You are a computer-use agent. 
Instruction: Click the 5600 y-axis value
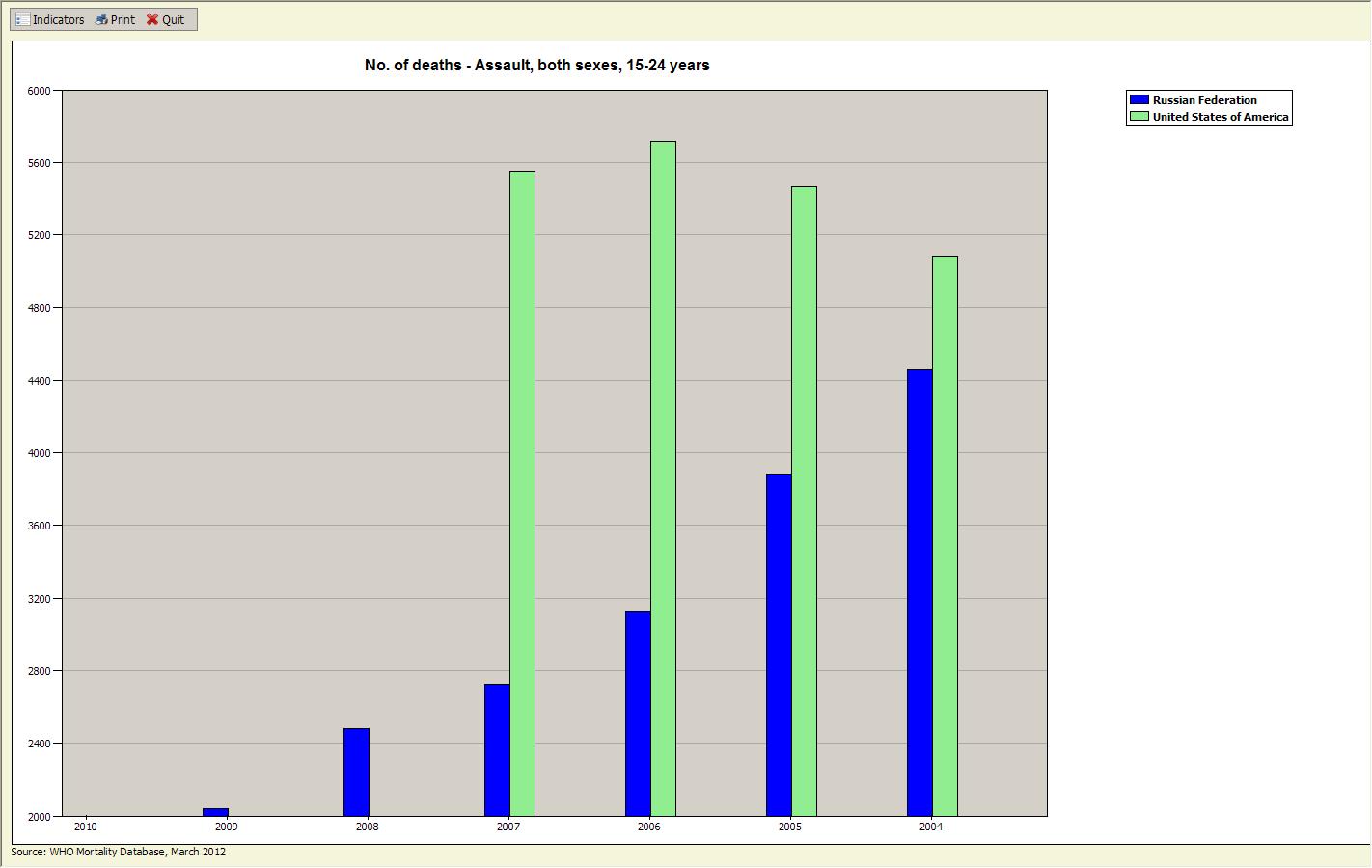point(39,163)
